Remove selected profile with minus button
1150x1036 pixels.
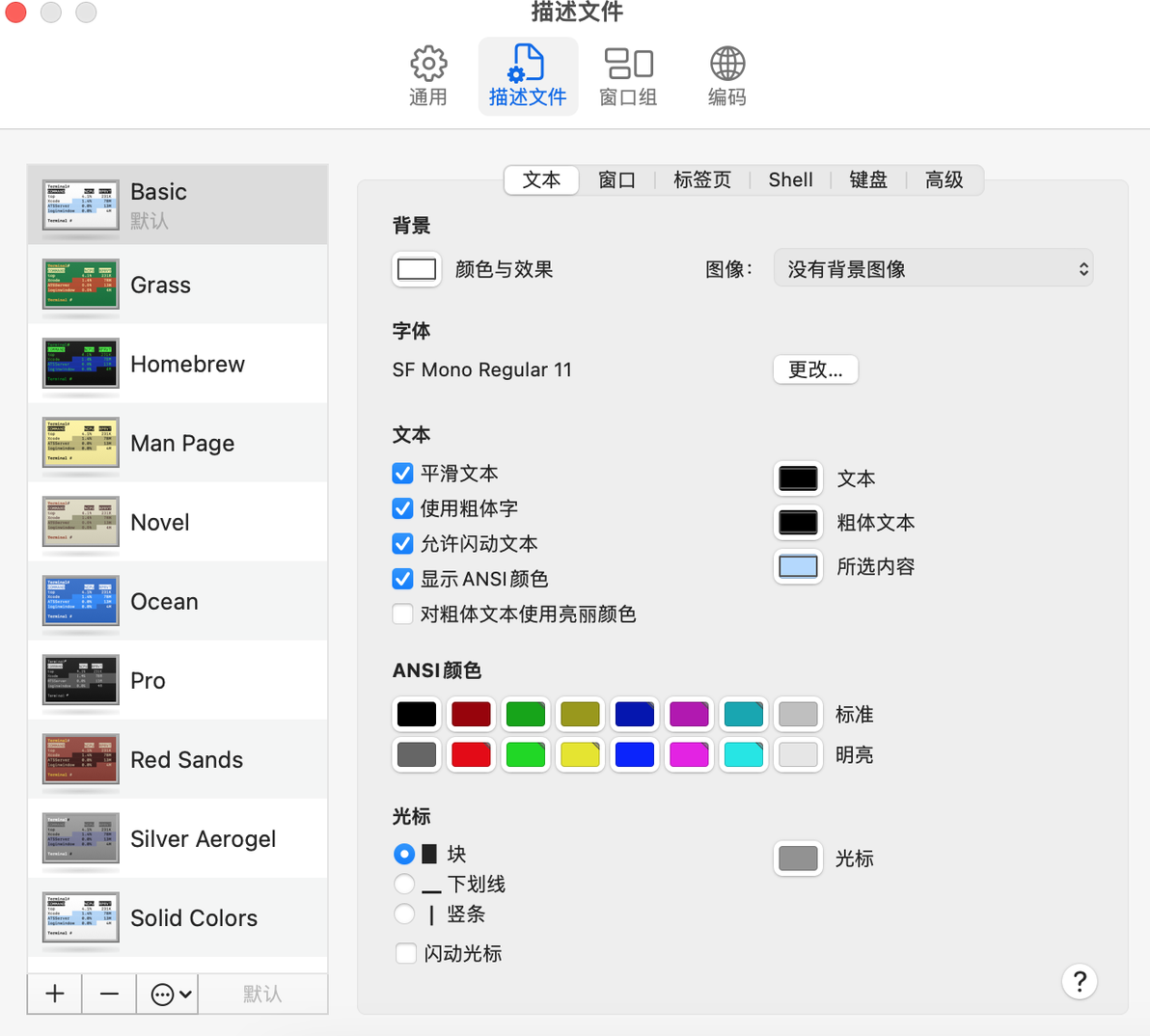tap(109, 994)
